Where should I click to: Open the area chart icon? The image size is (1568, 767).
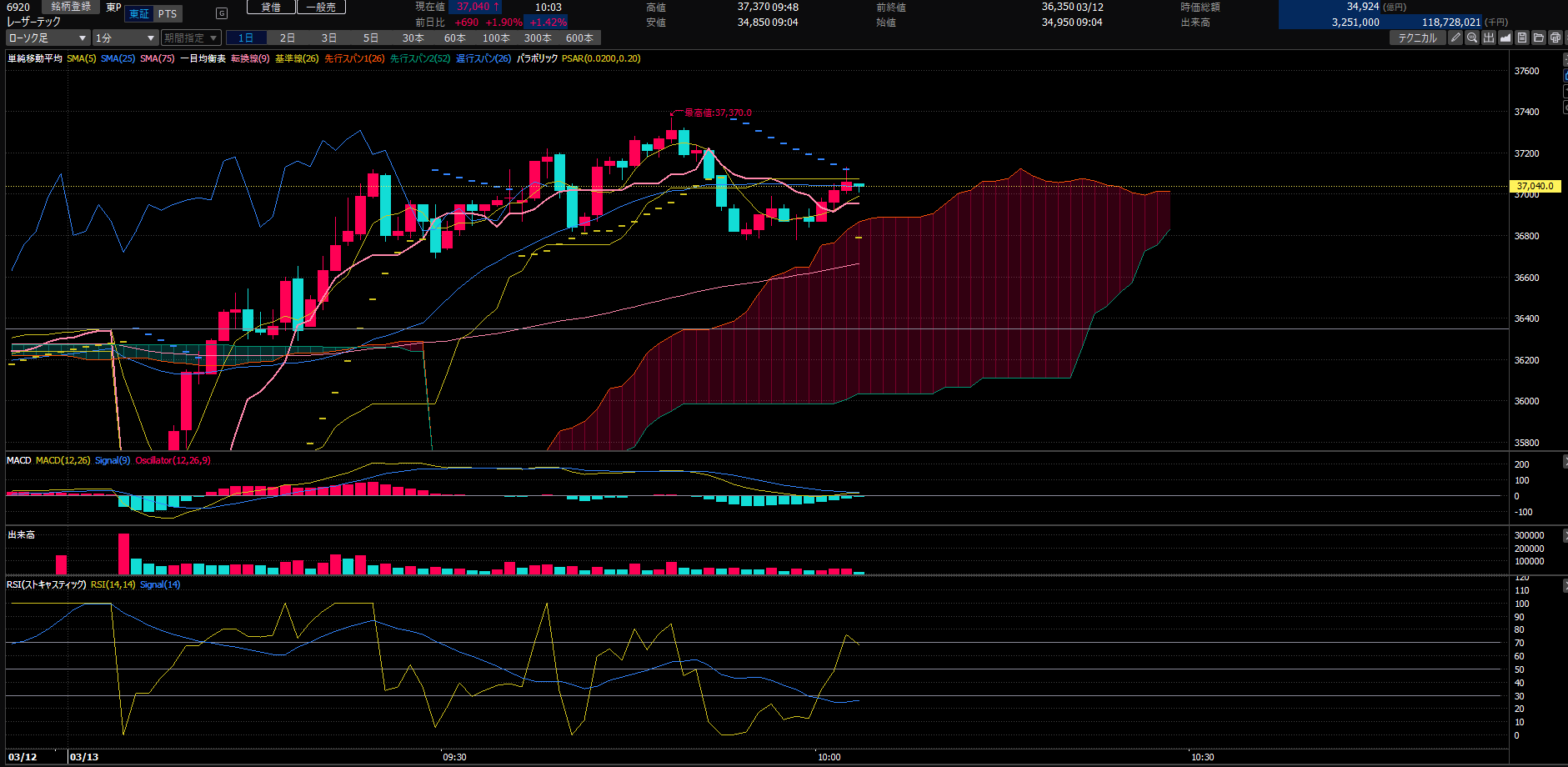[x=1505, y=38]
